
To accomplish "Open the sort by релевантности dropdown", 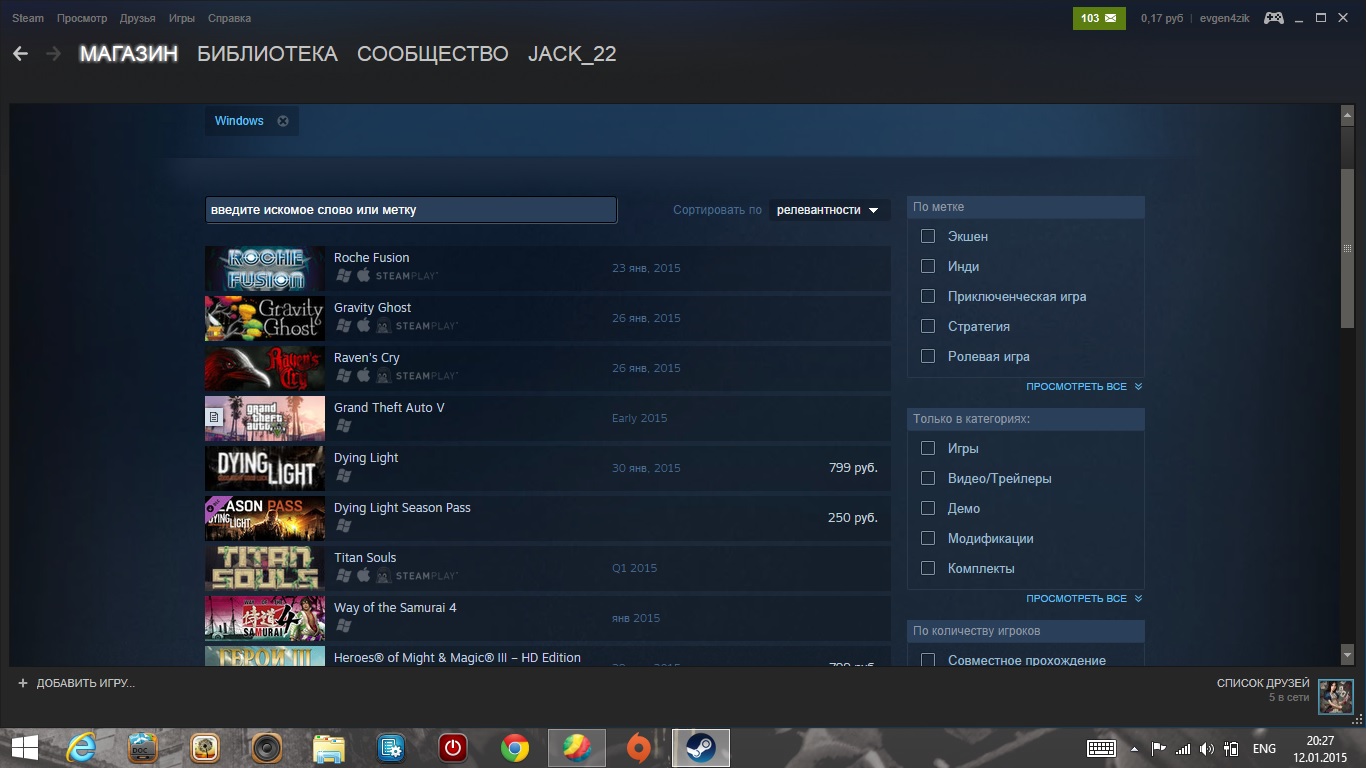I will click(829, 210).
